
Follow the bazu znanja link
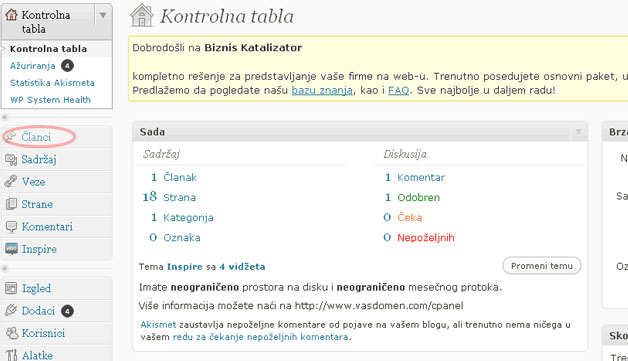pyautogui.click(x=322, y=91)
